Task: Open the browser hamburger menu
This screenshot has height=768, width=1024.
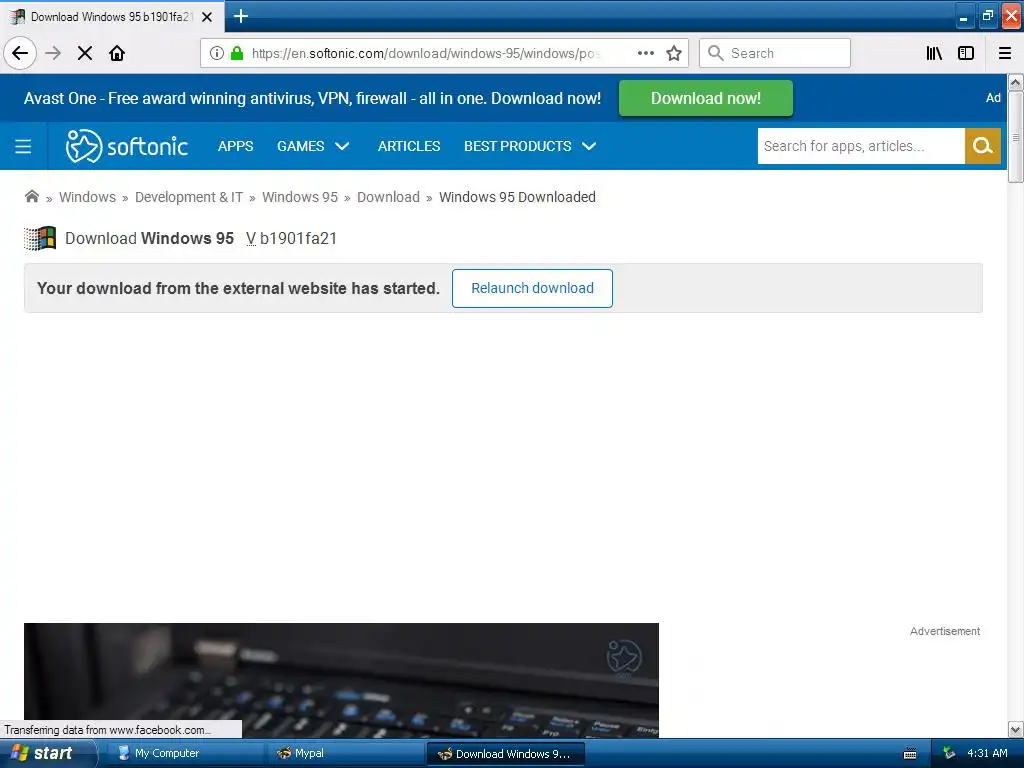Action: pos(1005,53)
